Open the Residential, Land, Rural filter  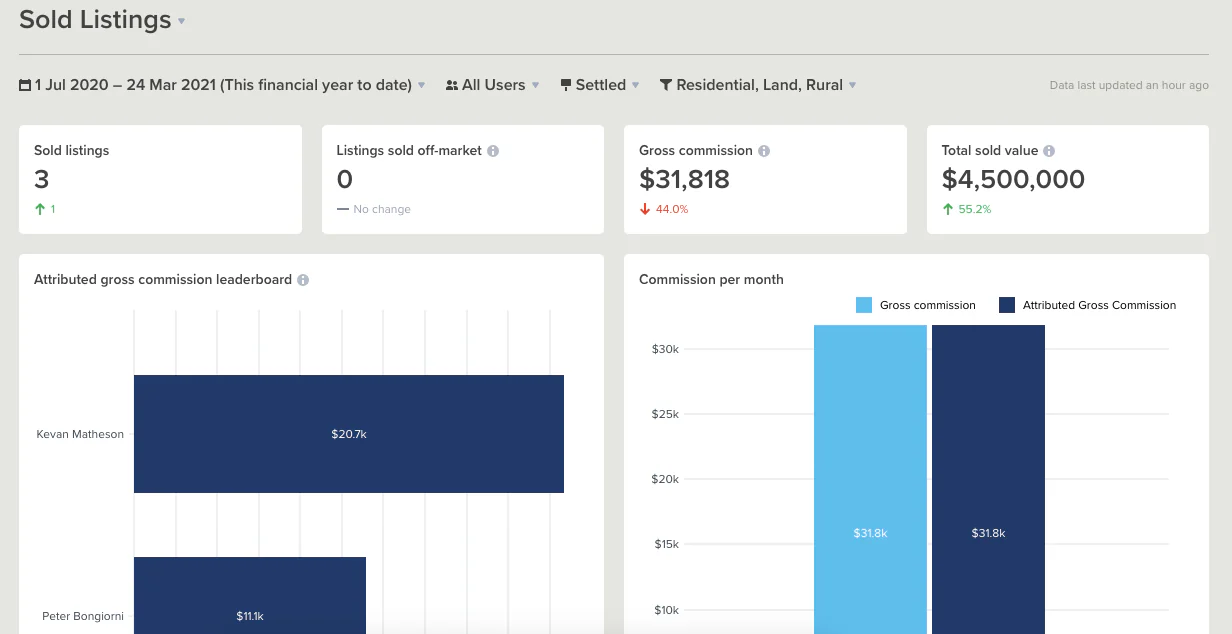[758, 85]
